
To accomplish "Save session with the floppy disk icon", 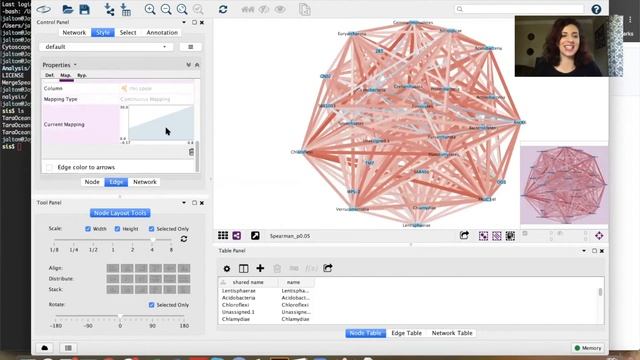I will [x=84, y=9].
